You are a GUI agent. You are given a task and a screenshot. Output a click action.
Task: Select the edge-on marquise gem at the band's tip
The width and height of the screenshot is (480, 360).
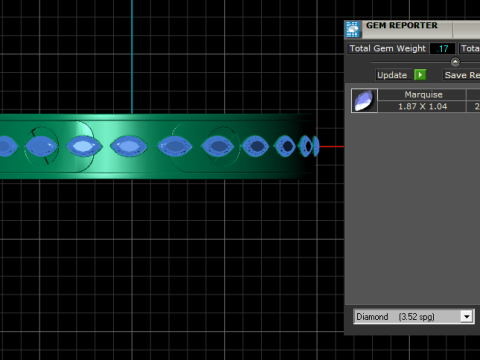(316, 146)
